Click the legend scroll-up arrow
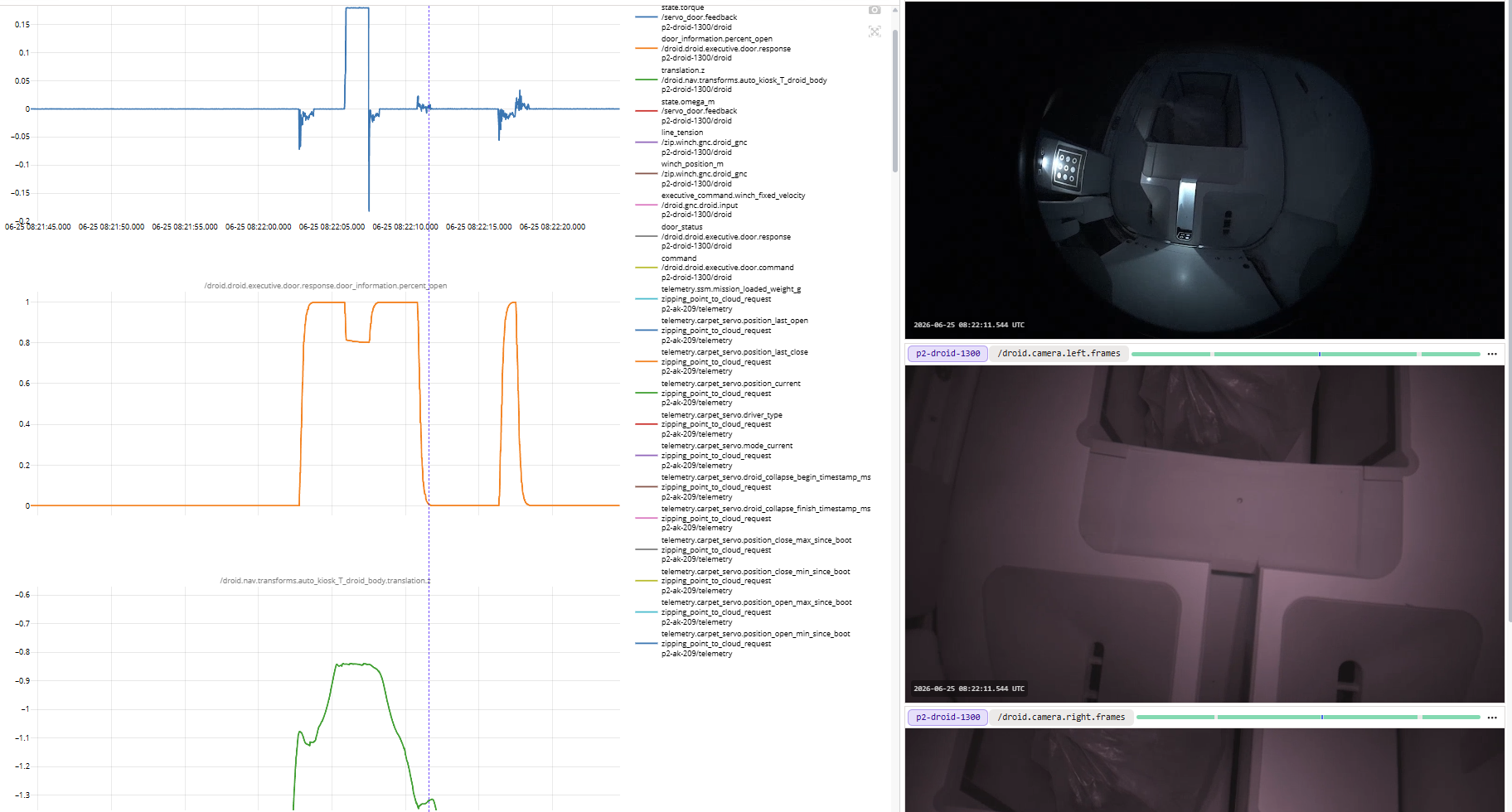The height and width of the screenshot is (812, 1512). tap(895, 10)
